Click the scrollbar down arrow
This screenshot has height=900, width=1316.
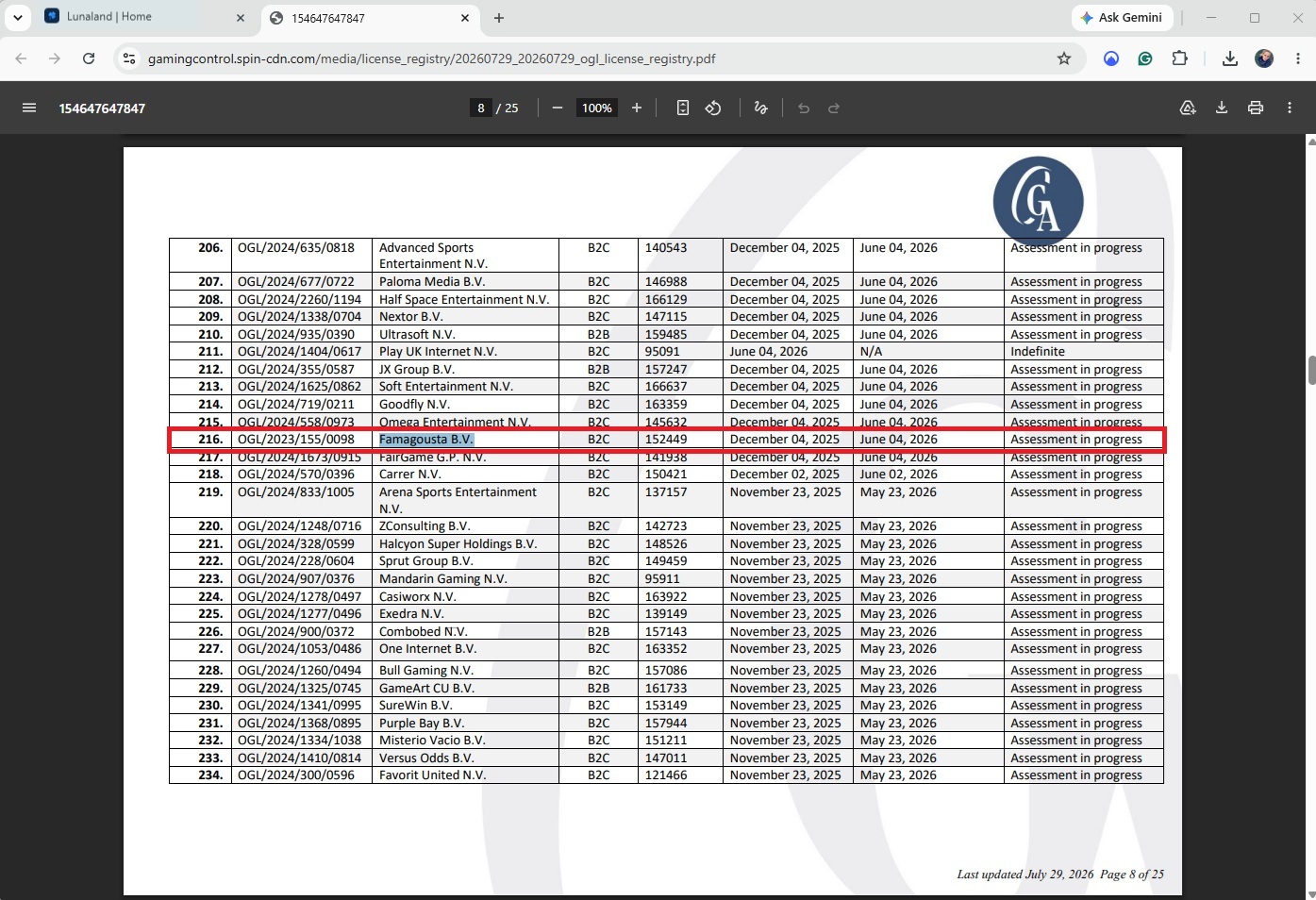[x=1311, y=893]
